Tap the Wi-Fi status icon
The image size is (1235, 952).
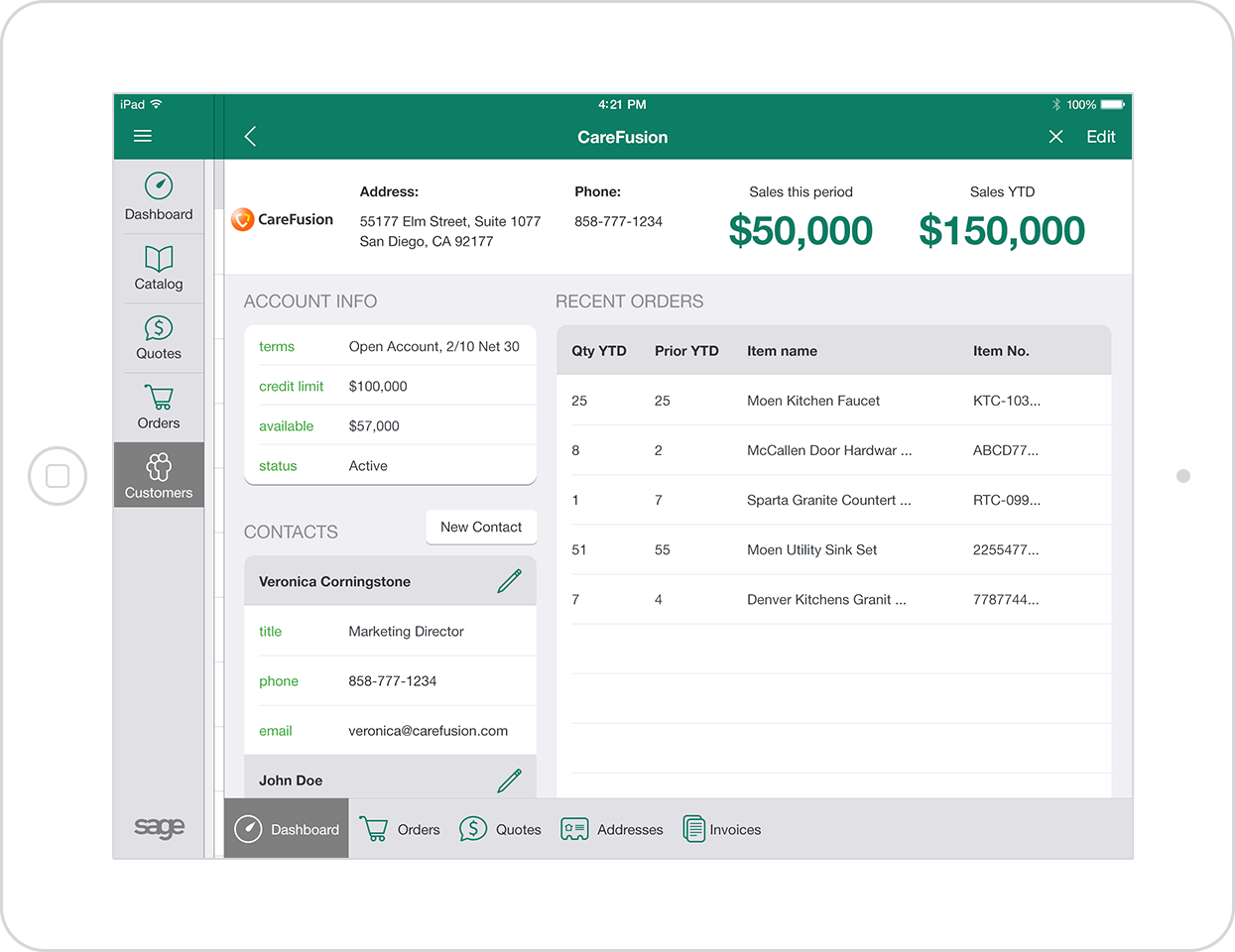point(156,104)
